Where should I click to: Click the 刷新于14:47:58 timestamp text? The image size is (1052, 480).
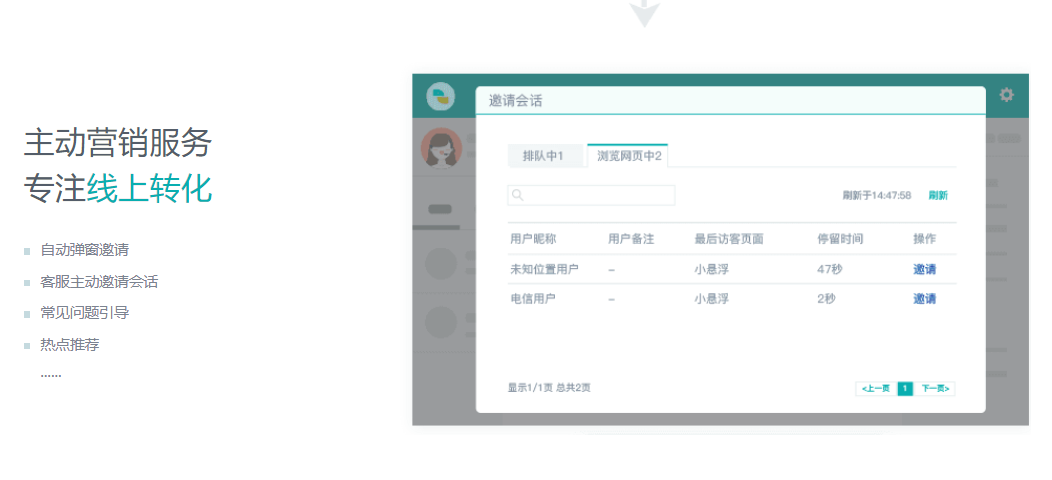877,195
